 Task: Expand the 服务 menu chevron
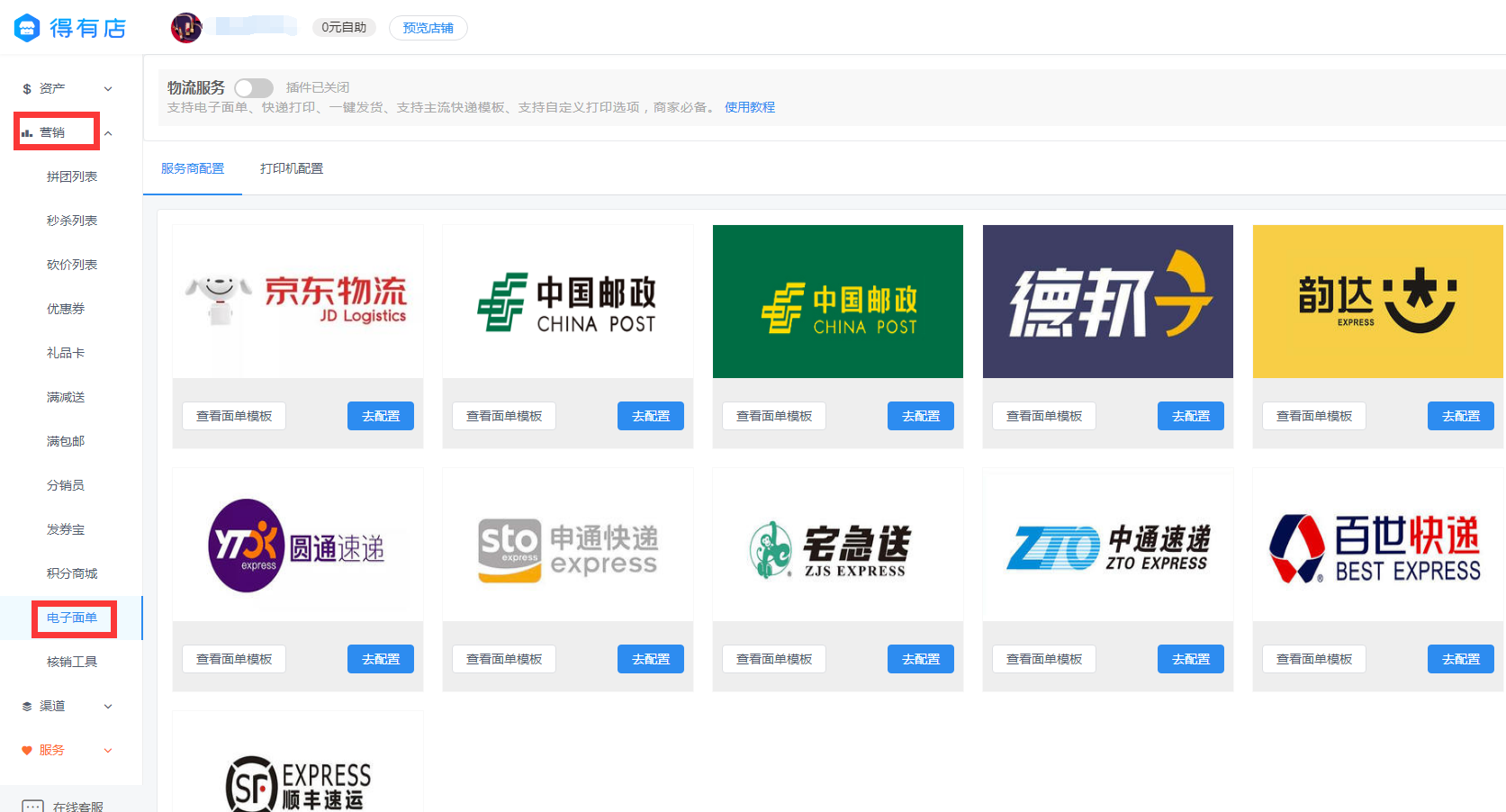tap(108, 751)
